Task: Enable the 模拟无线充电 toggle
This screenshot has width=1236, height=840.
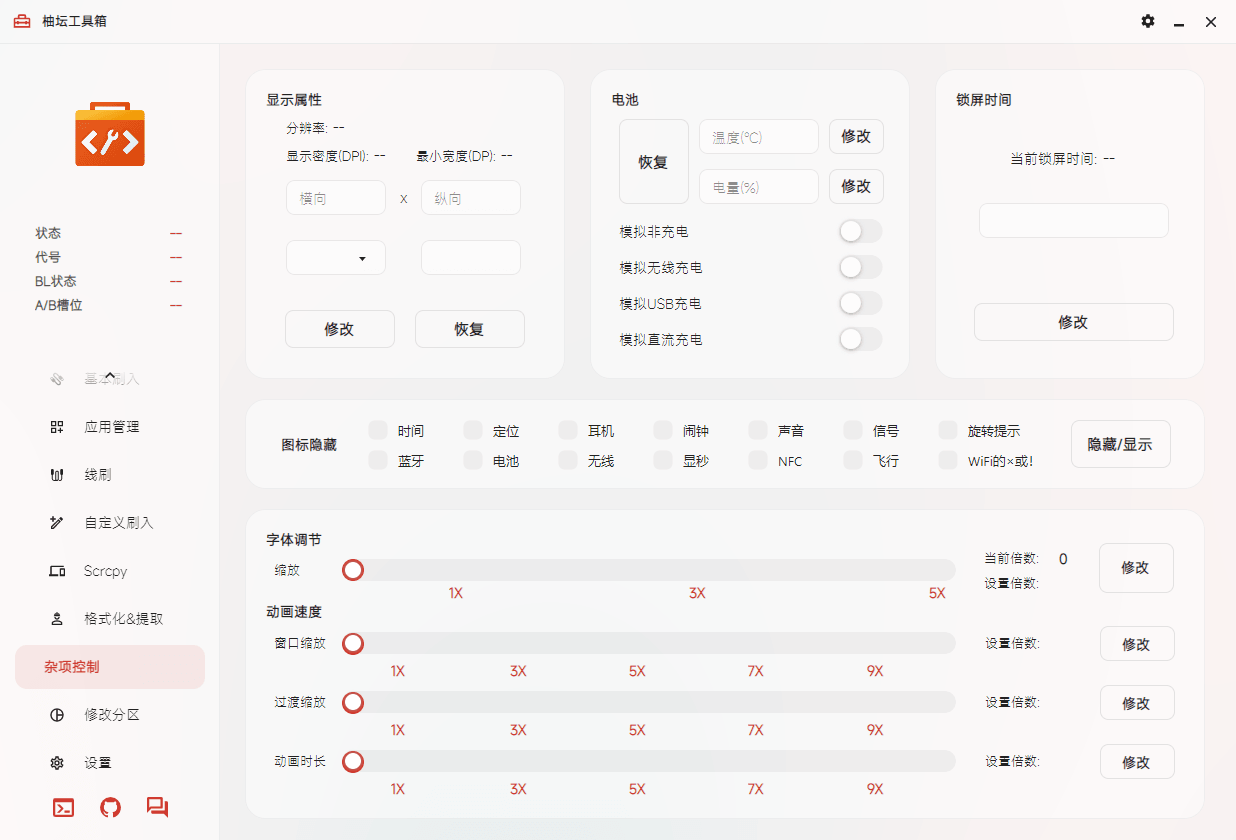Action: pos(860,268)
